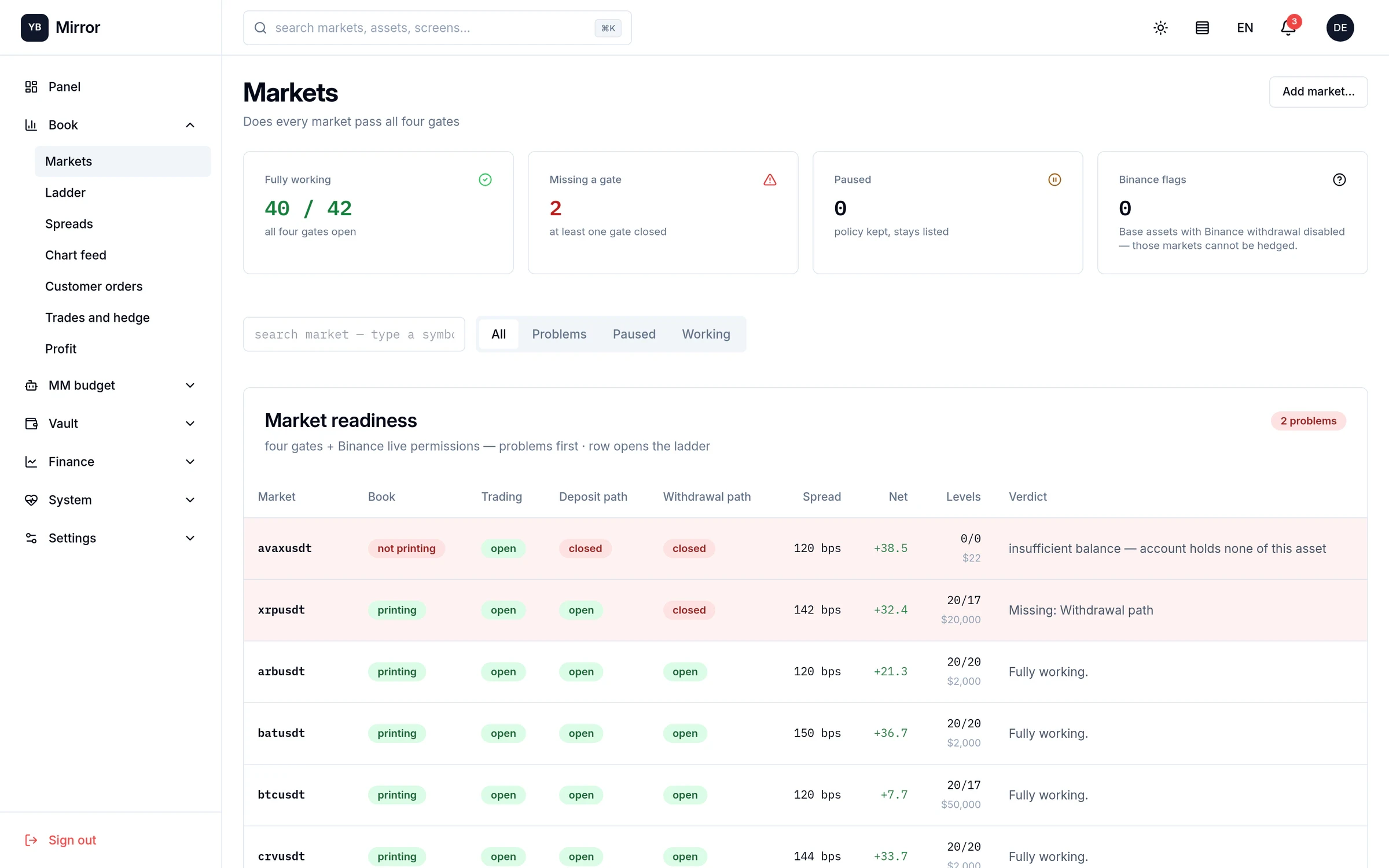The width and height of the screenshot is (1389, 868).
Task: Click the YB Mirror logo
Action: pos(60,28)
